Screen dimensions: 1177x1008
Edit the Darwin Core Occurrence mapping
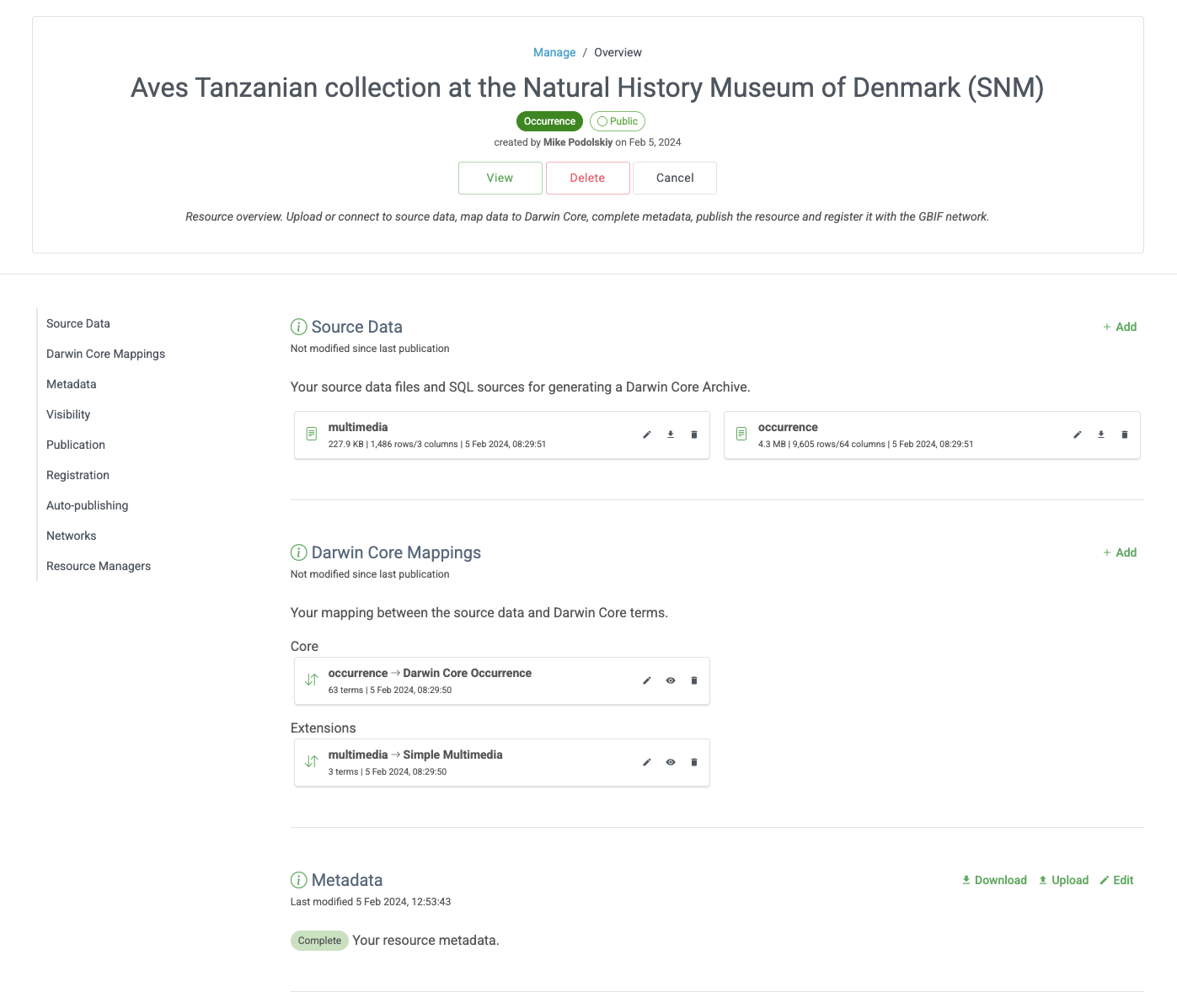(647, 680)
